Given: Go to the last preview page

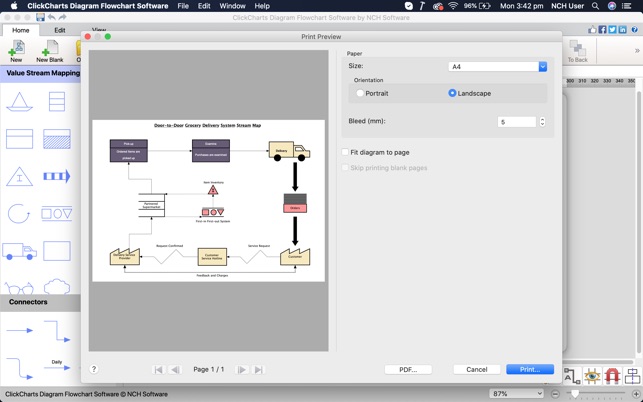Looking at the screenshot, I should [x=258, y=370].
